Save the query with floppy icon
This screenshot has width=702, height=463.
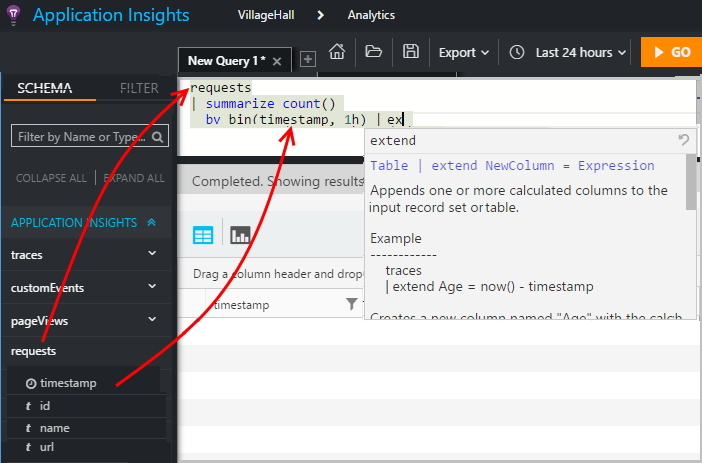[411, 52]
